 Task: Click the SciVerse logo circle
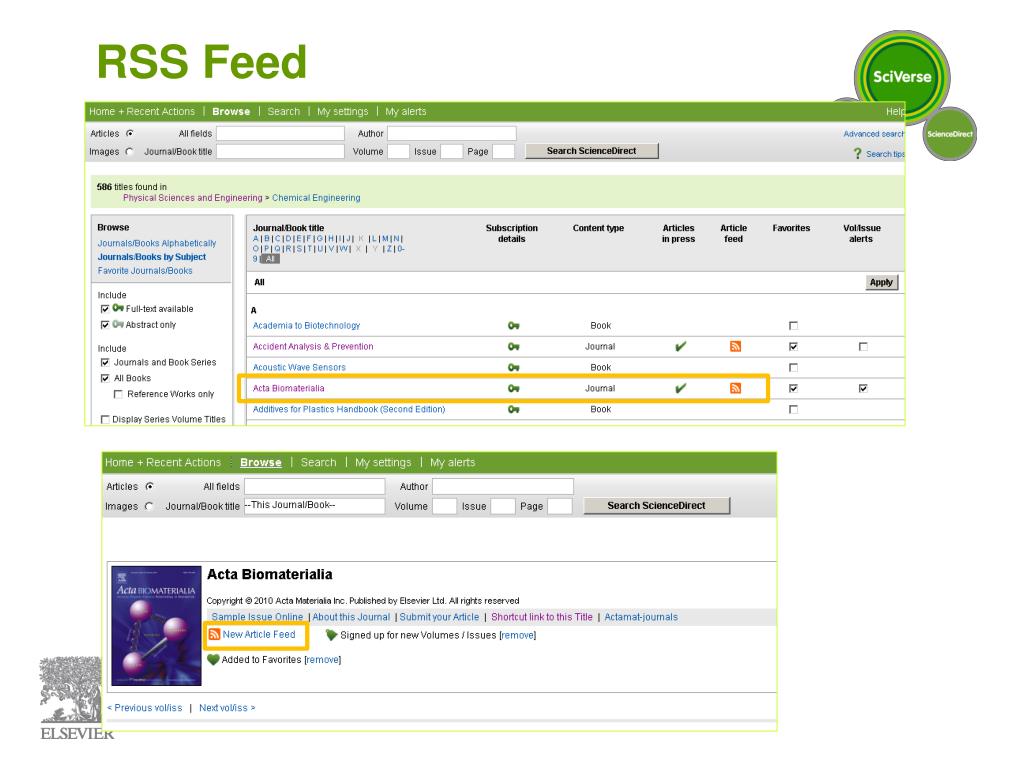(x=902, y=77)
